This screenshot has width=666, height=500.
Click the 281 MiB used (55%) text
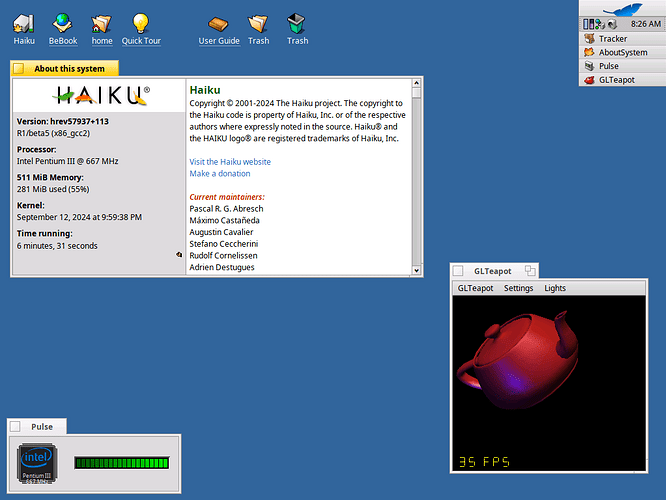(x=53, y=189)
